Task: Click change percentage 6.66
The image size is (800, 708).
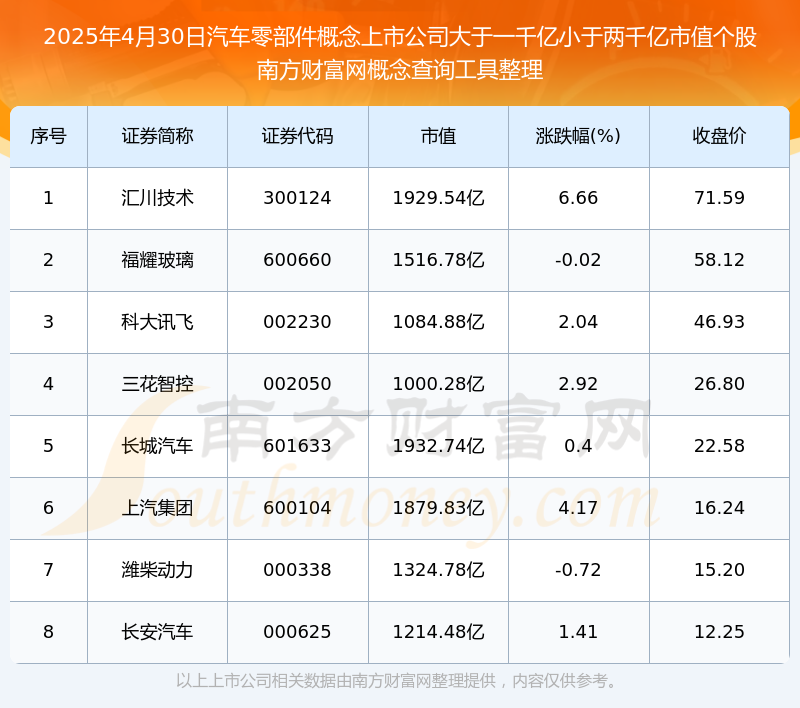Action: click(x=578, y=198)
